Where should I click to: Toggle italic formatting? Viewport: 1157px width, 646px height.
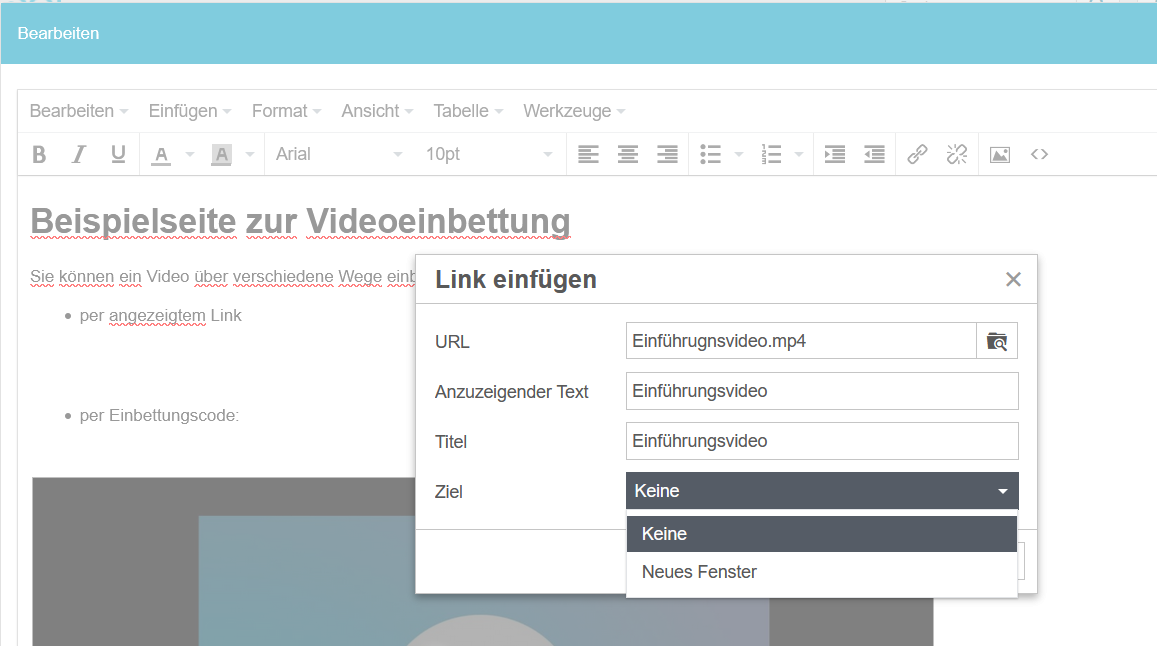coord(78,154)
